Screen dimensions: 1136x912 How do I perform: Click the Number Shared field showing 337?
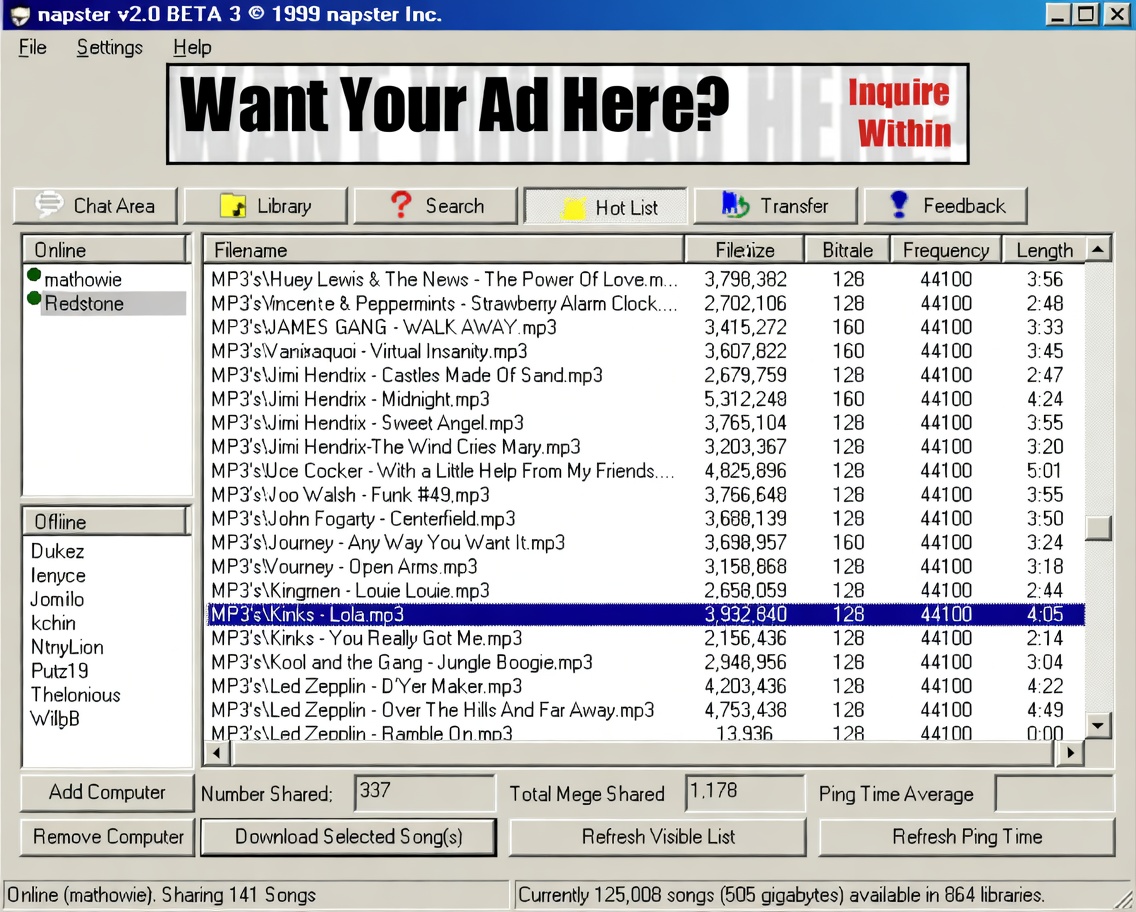(425, 792)
